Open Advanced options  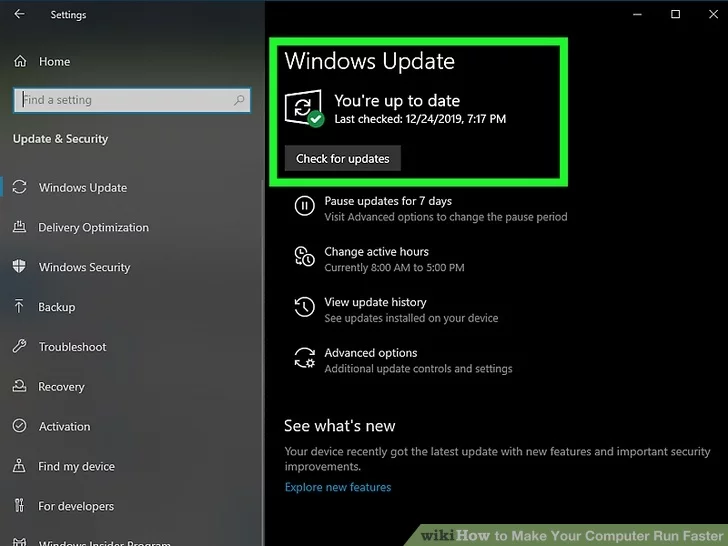click(370, 353)
